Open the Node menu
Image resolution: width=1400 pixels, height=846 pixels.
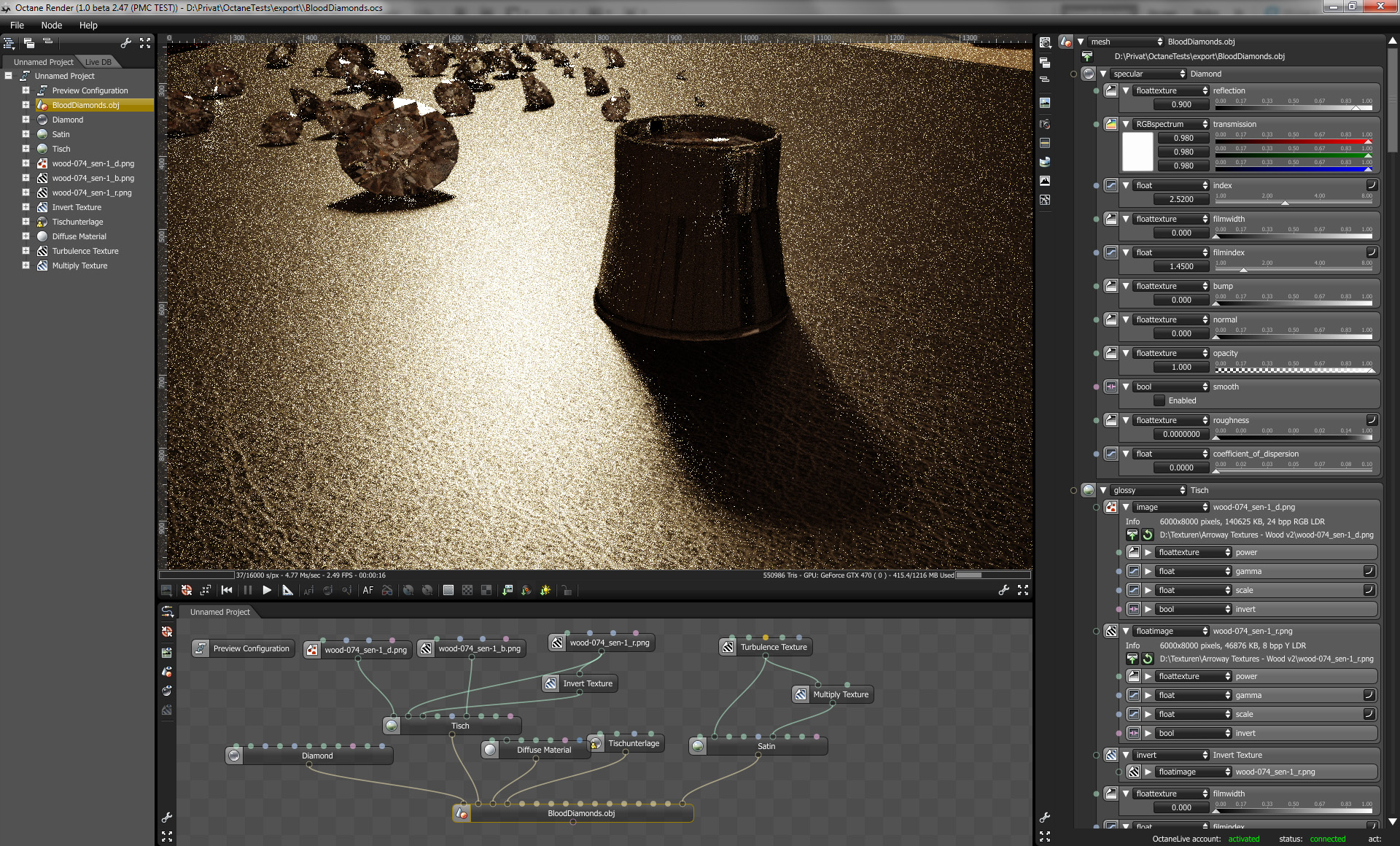51,25
